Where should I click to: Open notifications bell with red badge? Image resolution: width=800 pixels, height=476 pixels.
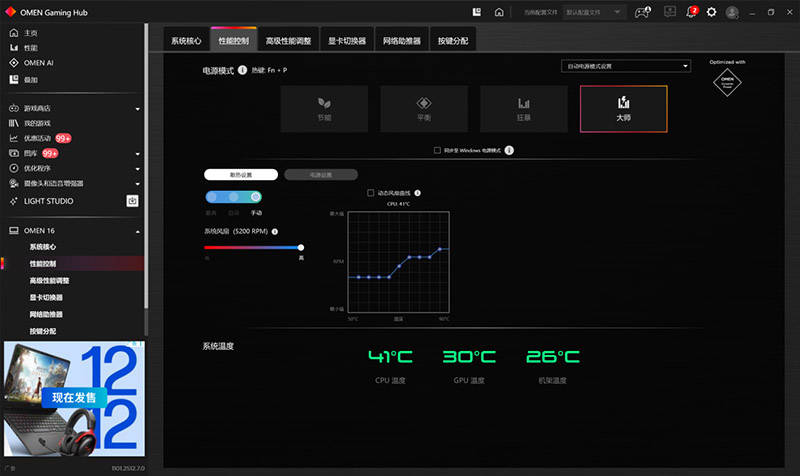click(x=691, y=12)
